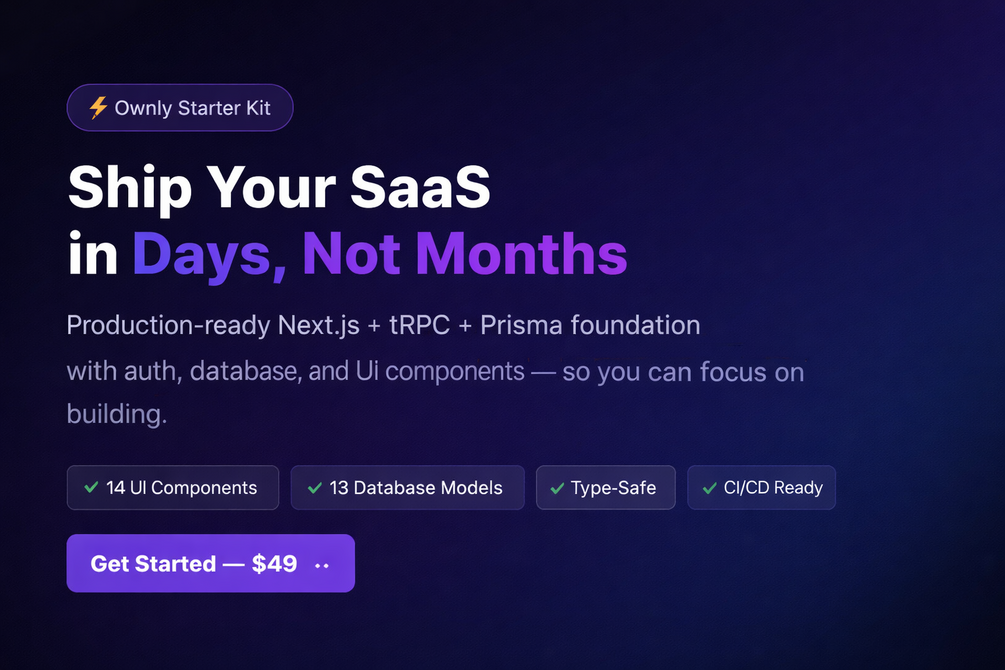Click checkmark beside 14 UI Components
1005x670 pixels.
(91, 488)
